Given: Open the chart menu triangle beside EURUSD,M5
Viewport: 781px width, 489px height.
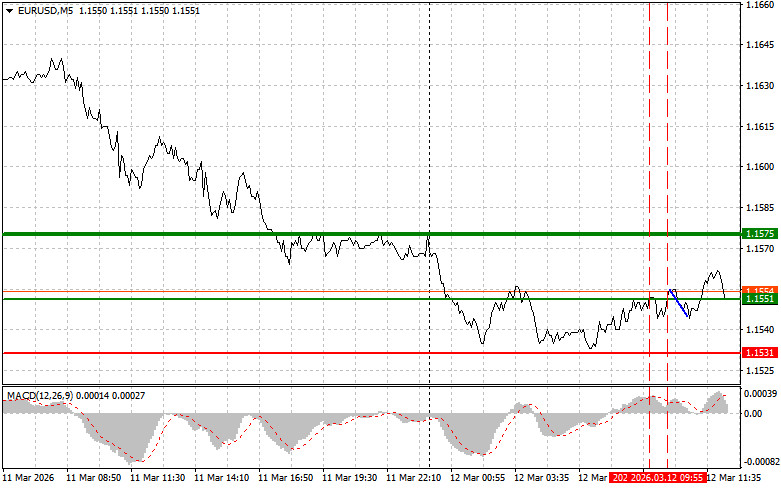Looking at the screenshot, I should [x=9, y=10].
